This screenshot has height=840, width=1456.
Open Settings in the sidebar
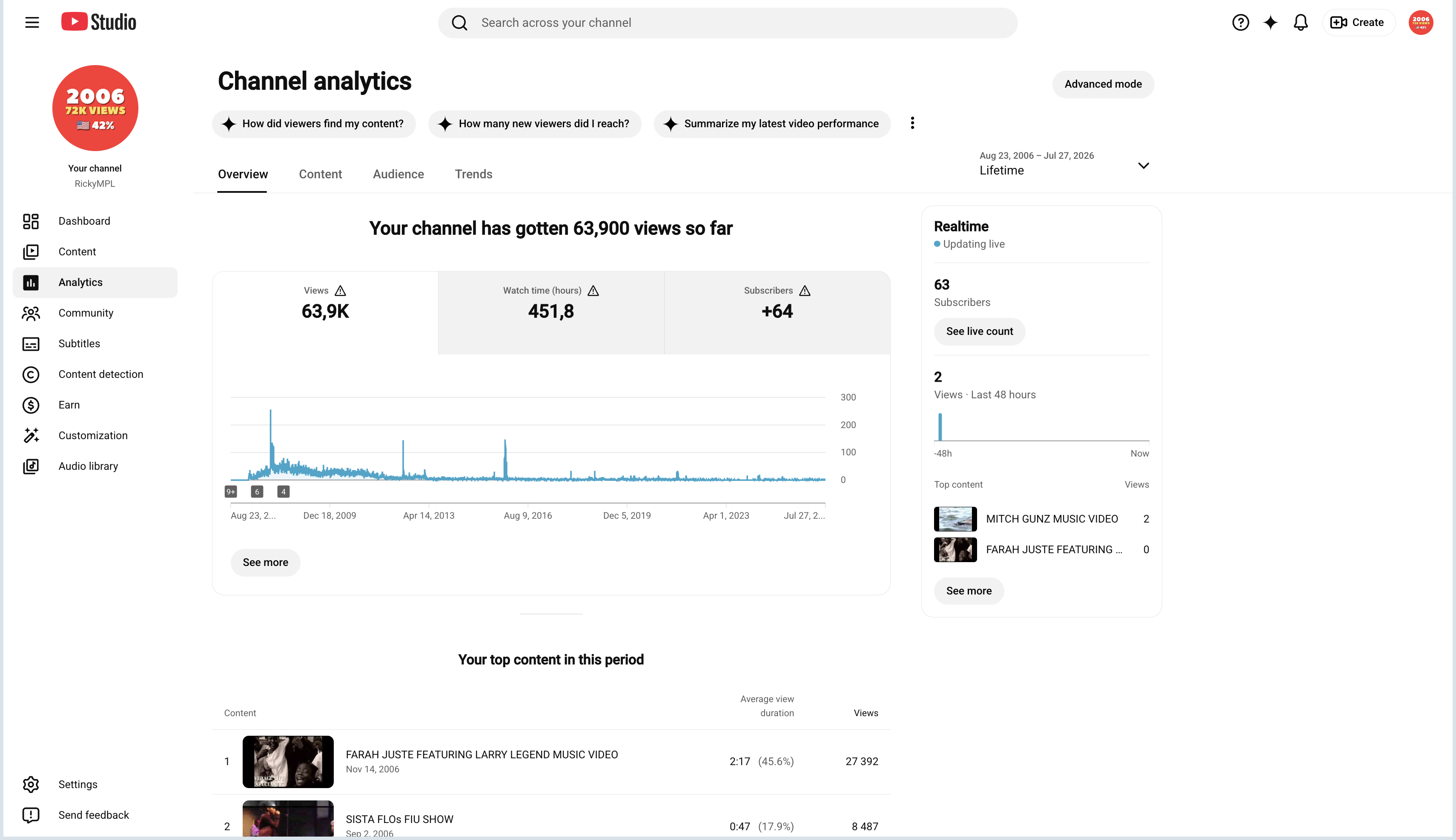95,784
